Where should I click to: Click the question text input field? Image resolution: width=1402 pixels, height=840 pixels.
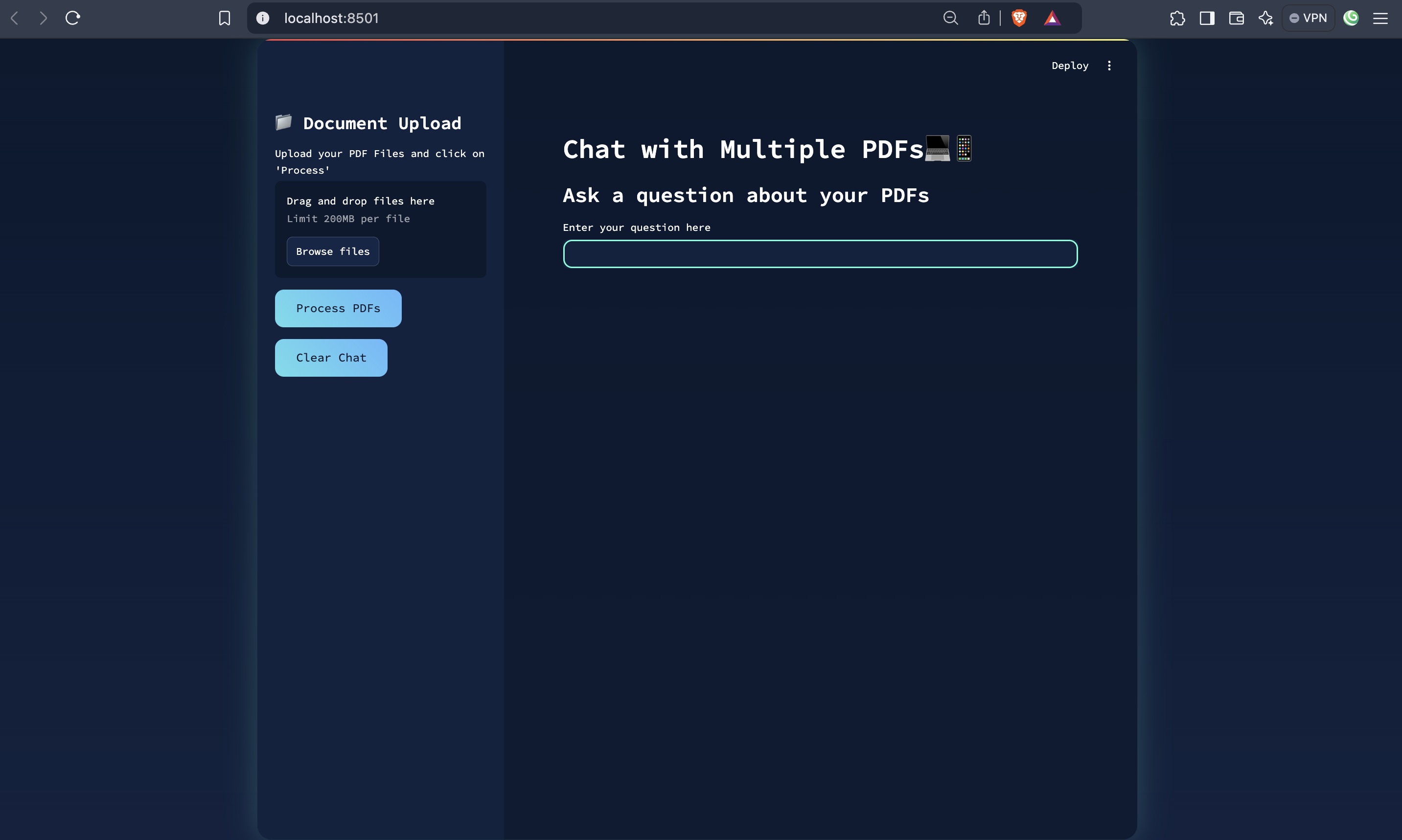pyautogui.click(x=820, y=253)
